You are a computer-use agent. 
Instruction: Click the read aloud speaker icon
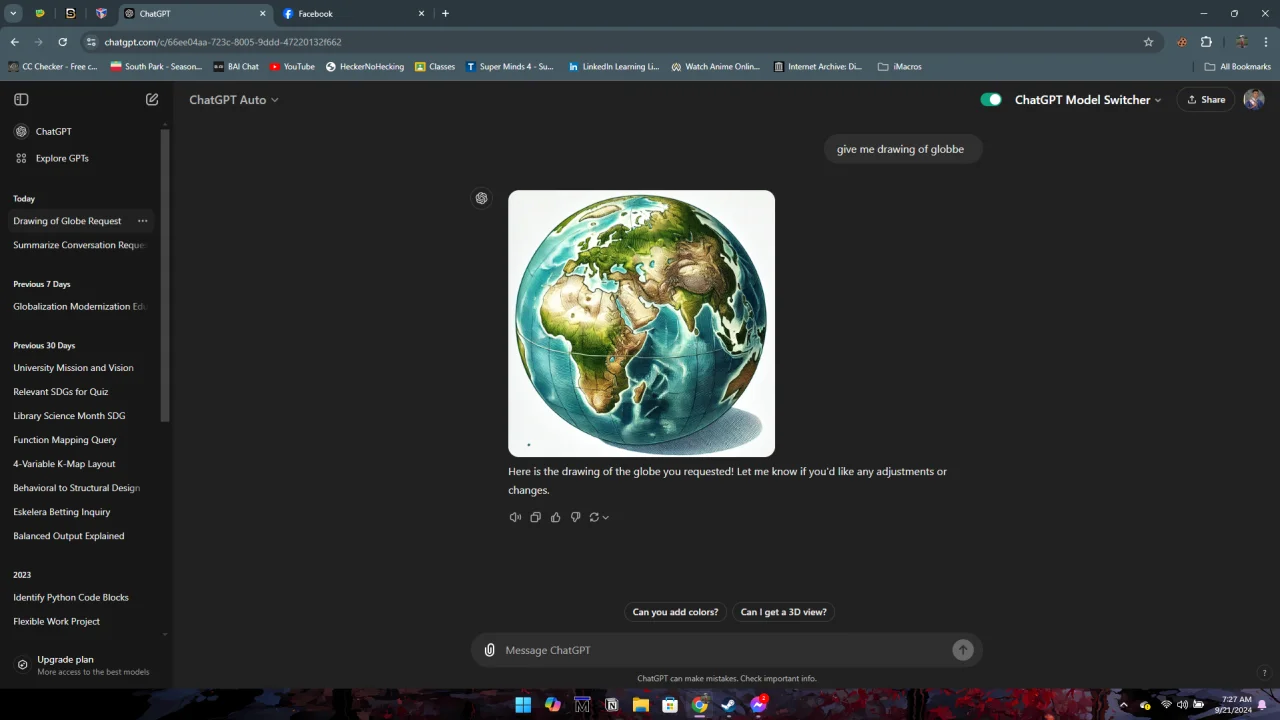coord(515,517)
